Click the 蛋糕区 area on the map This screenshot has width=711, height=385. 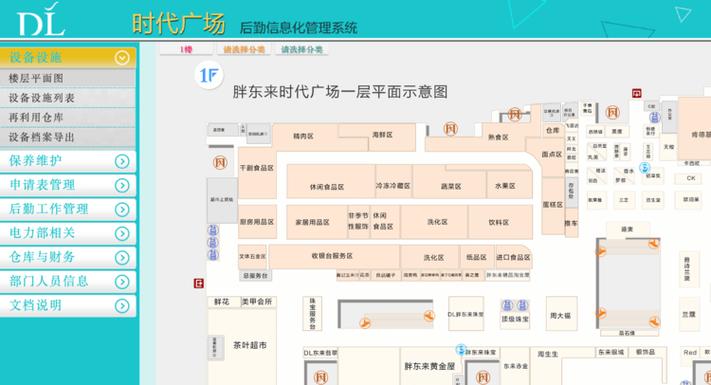pos(553,205)
